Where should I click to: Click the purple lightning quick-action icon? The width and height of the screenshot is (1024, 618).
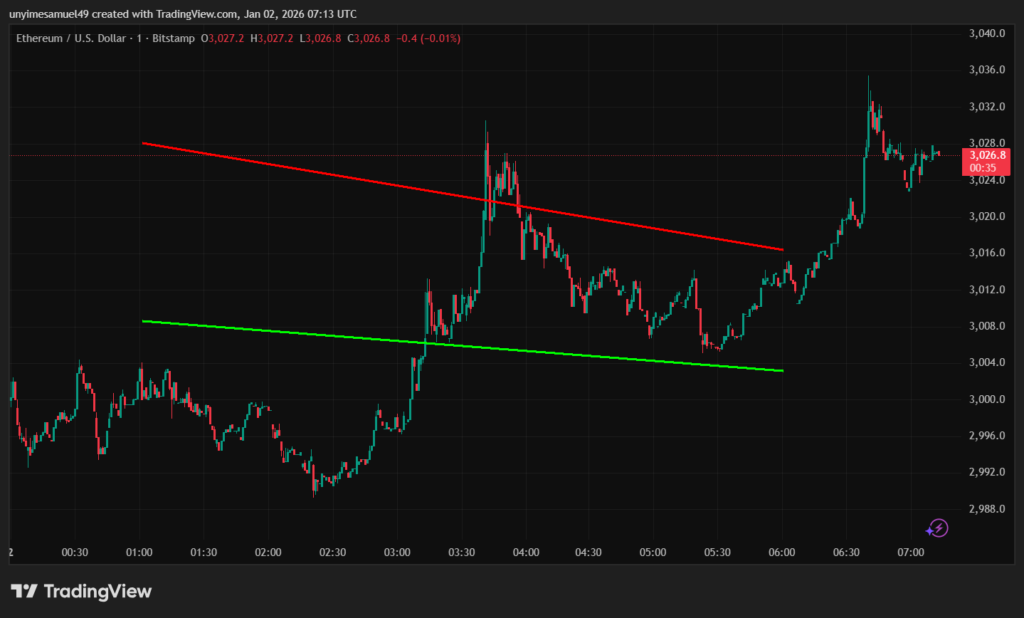(x=938, y=528)
